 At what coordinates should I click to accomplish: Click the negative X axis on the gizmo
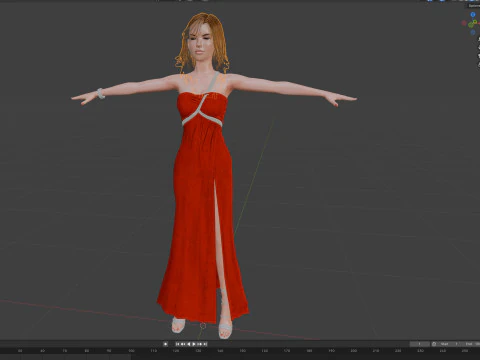pos(464,23)
